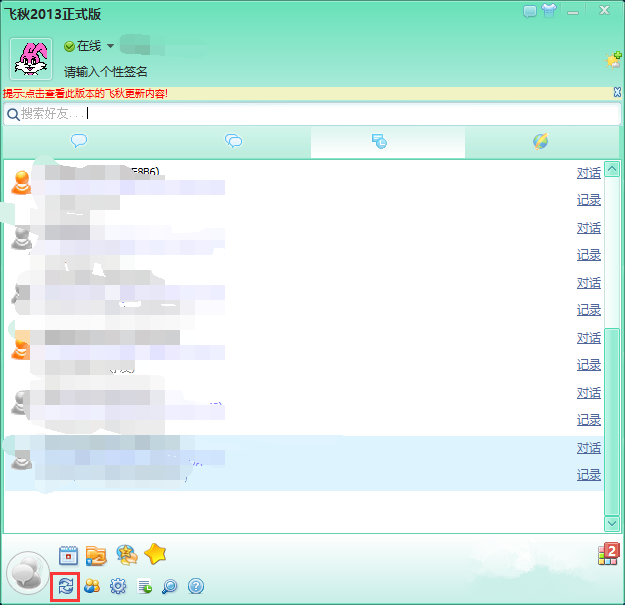Click the pink rabbit avatar
The width and height of the screenshot is (625, 605).
[x=31, y=59]
